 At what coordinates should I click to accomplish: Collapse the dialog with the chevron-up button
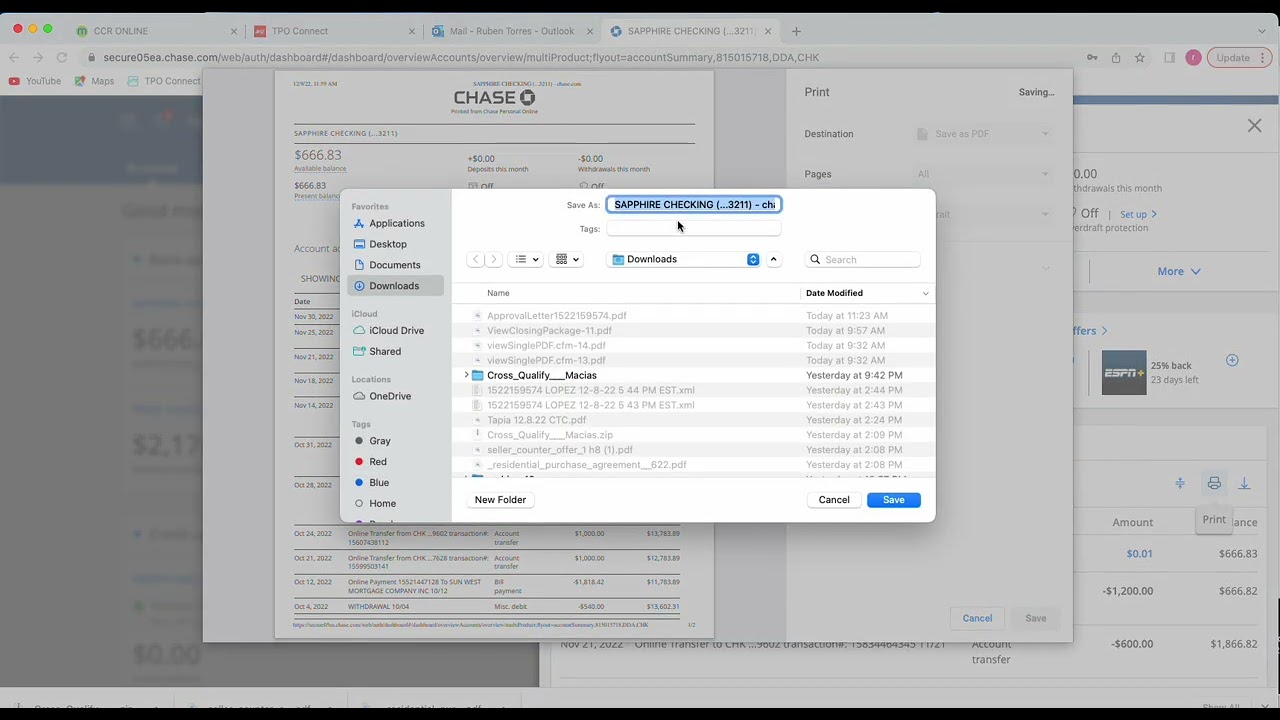773,259
